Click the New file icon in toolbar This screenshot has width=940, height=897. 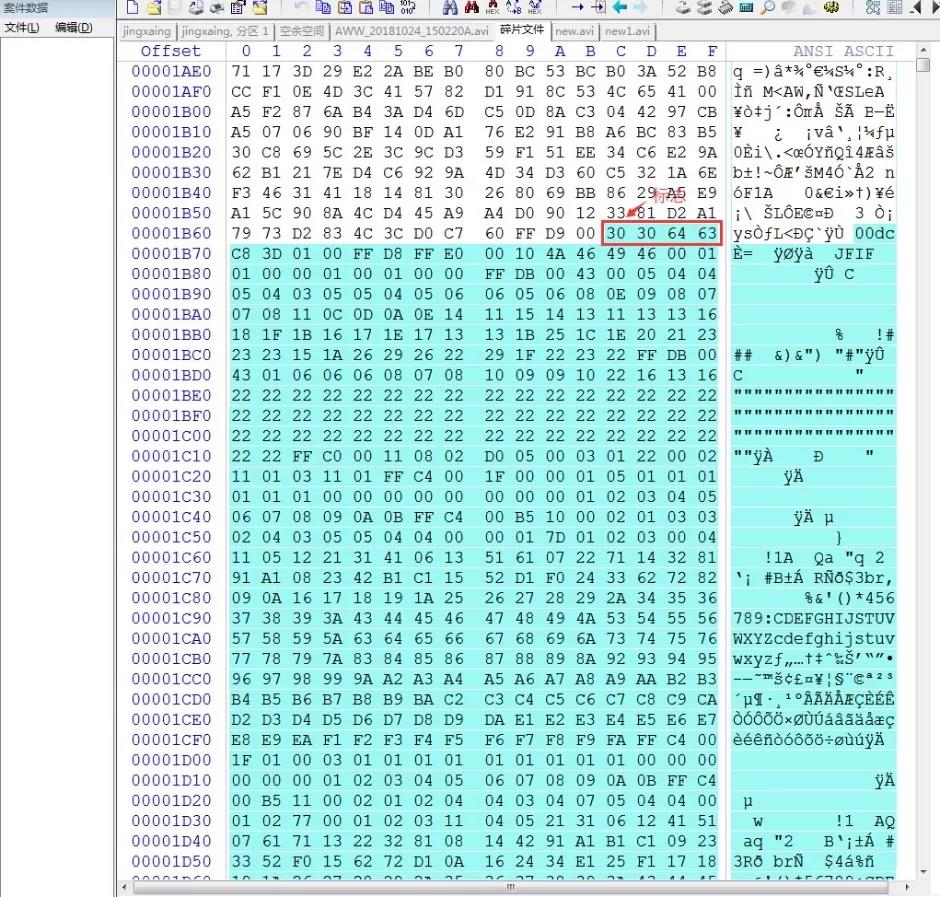(x=133, y=8)
